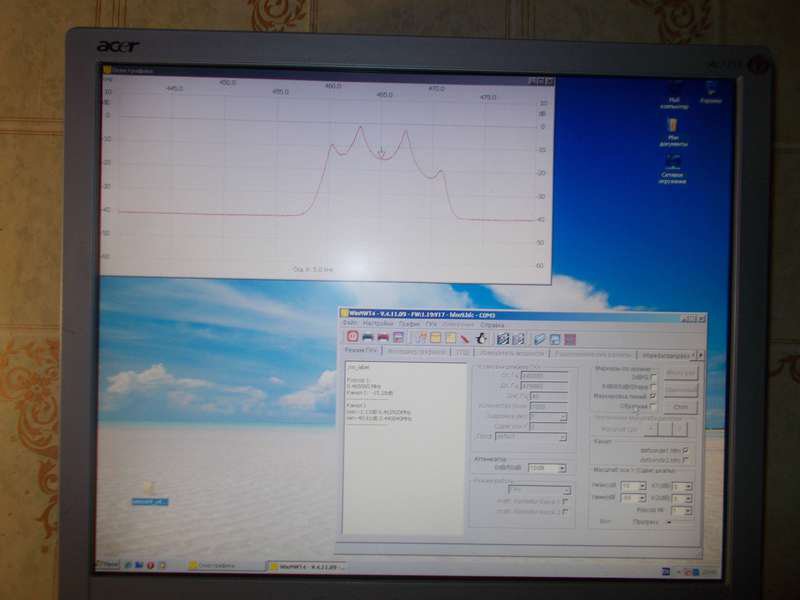The width and height of the screenshot is (800, 600).
Task: Toggle the fourth checkbox above the zoom buttons
Action: click(653, 406)
